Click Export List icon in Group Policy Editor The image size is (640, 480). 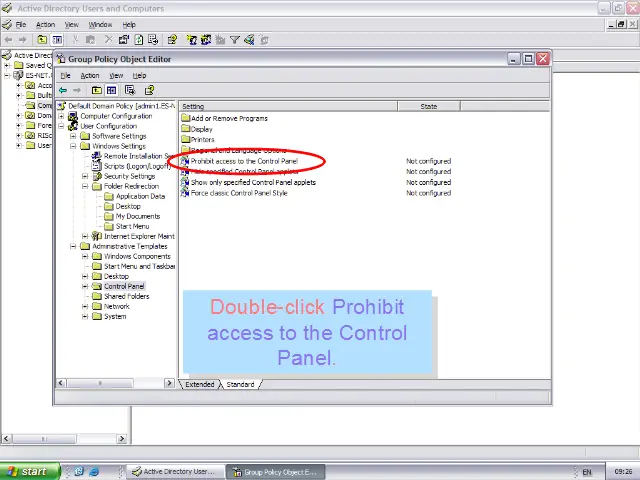(x=130, y=90)
